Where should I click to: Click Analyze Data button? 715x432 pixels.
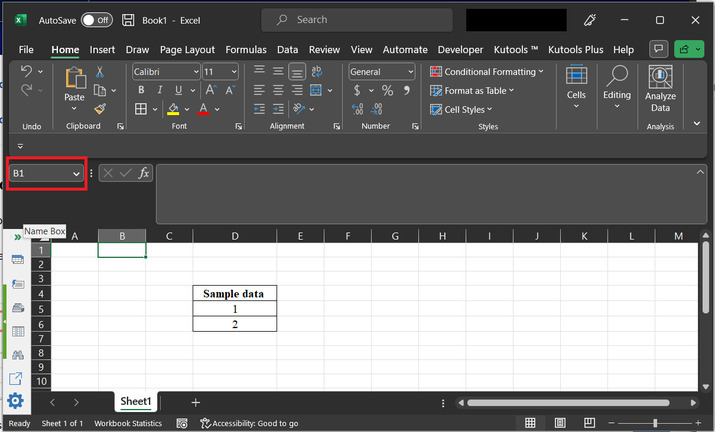[660, 89]
